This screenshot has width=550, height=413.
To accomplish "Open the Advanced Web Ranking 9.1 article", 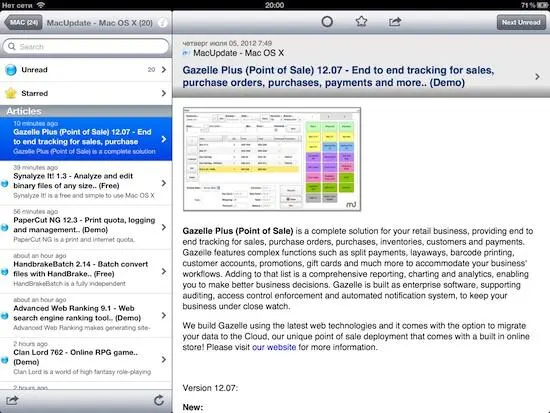I will coord(86,316).
